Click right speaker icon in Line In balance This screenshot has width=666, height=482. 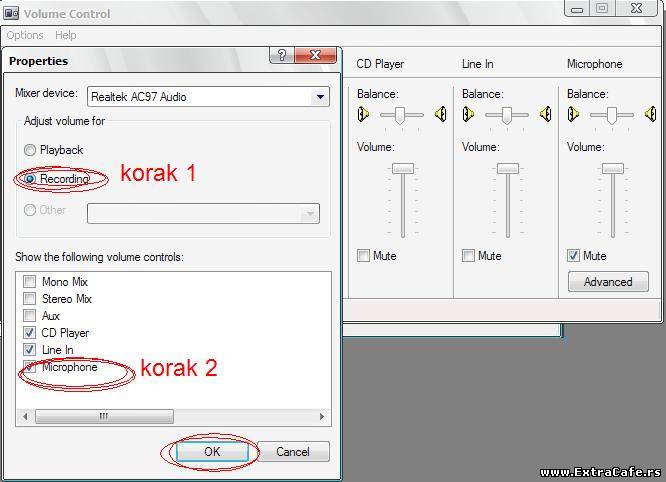(546, 114)
